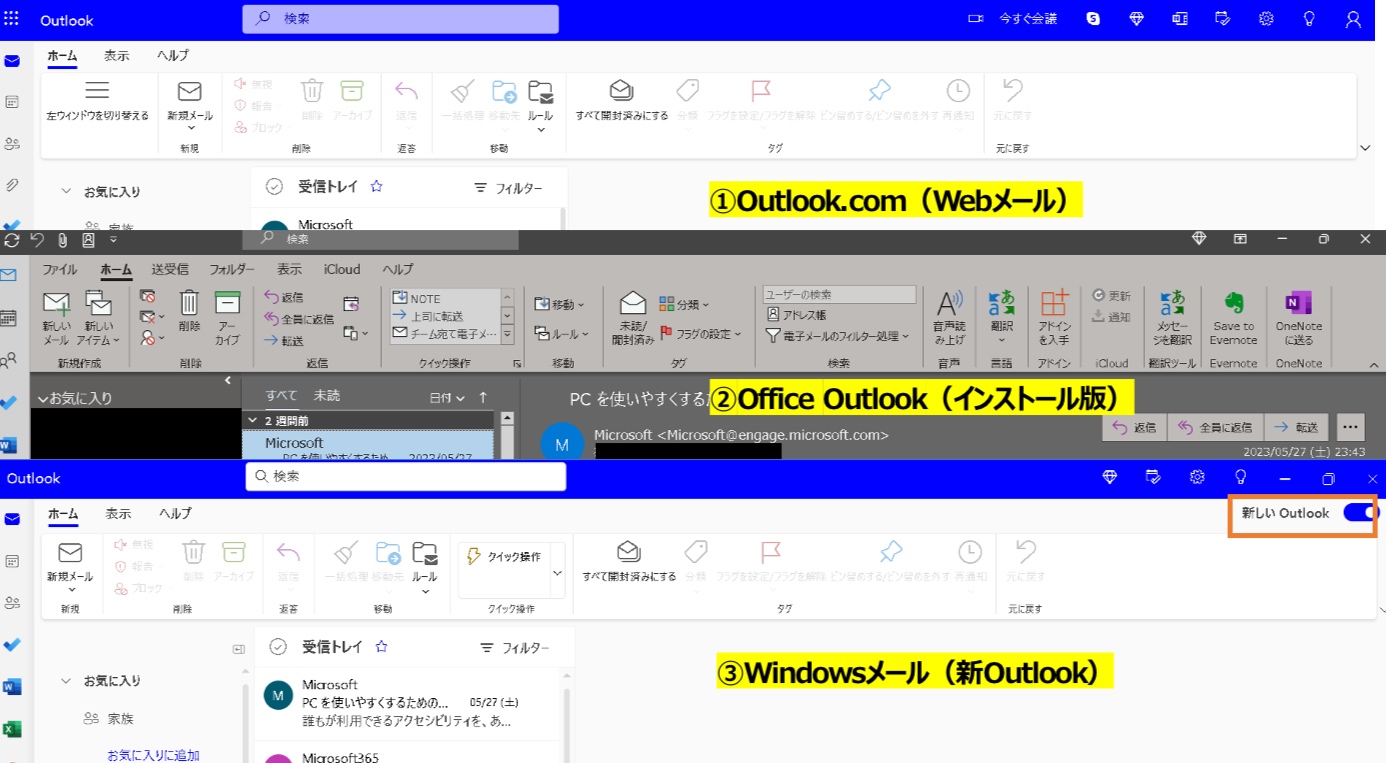
Task: Select 家族 folder in new Outlook favorites
Action: 120,718
